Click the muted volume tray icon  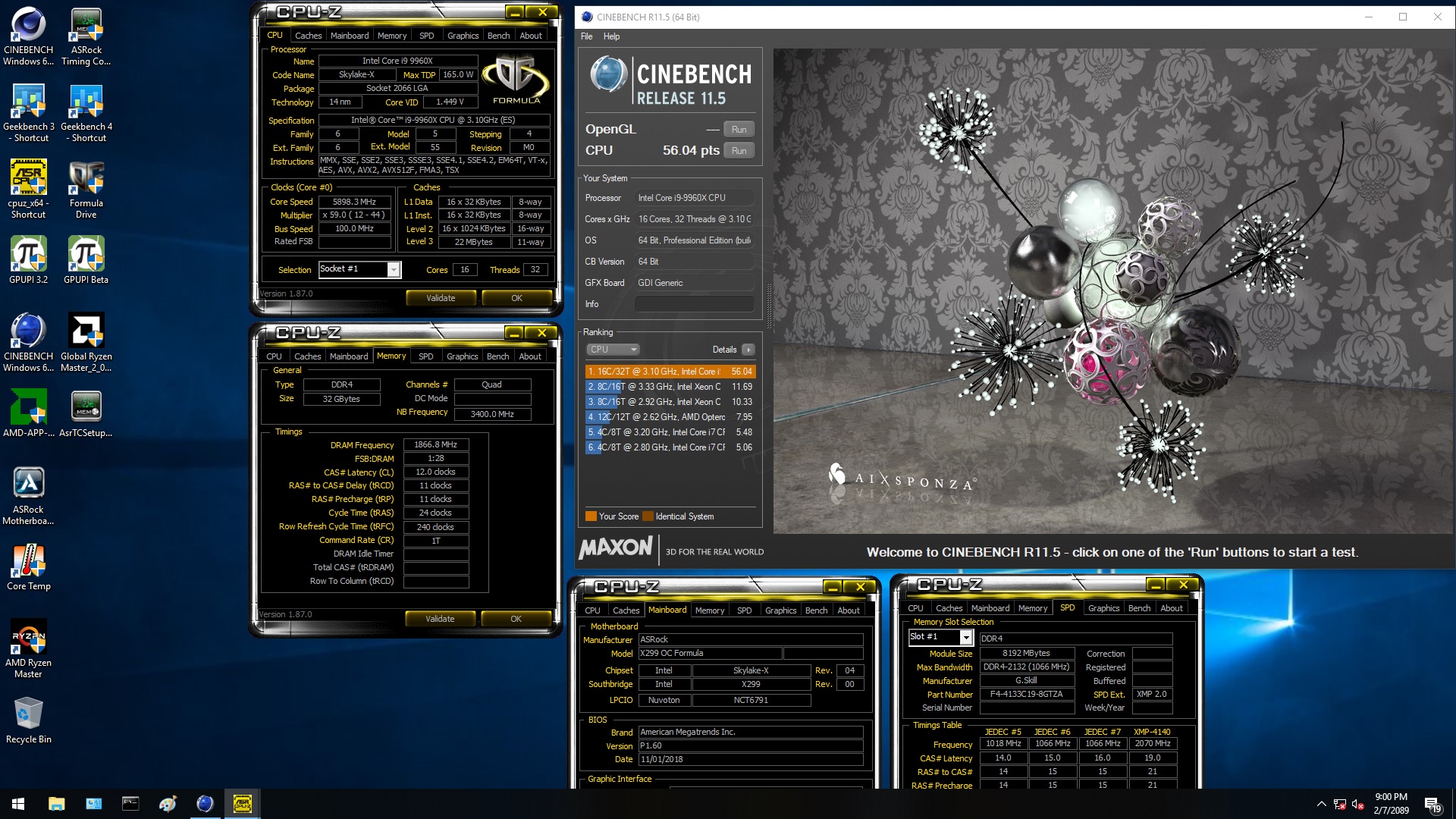tap(1358, 804)
